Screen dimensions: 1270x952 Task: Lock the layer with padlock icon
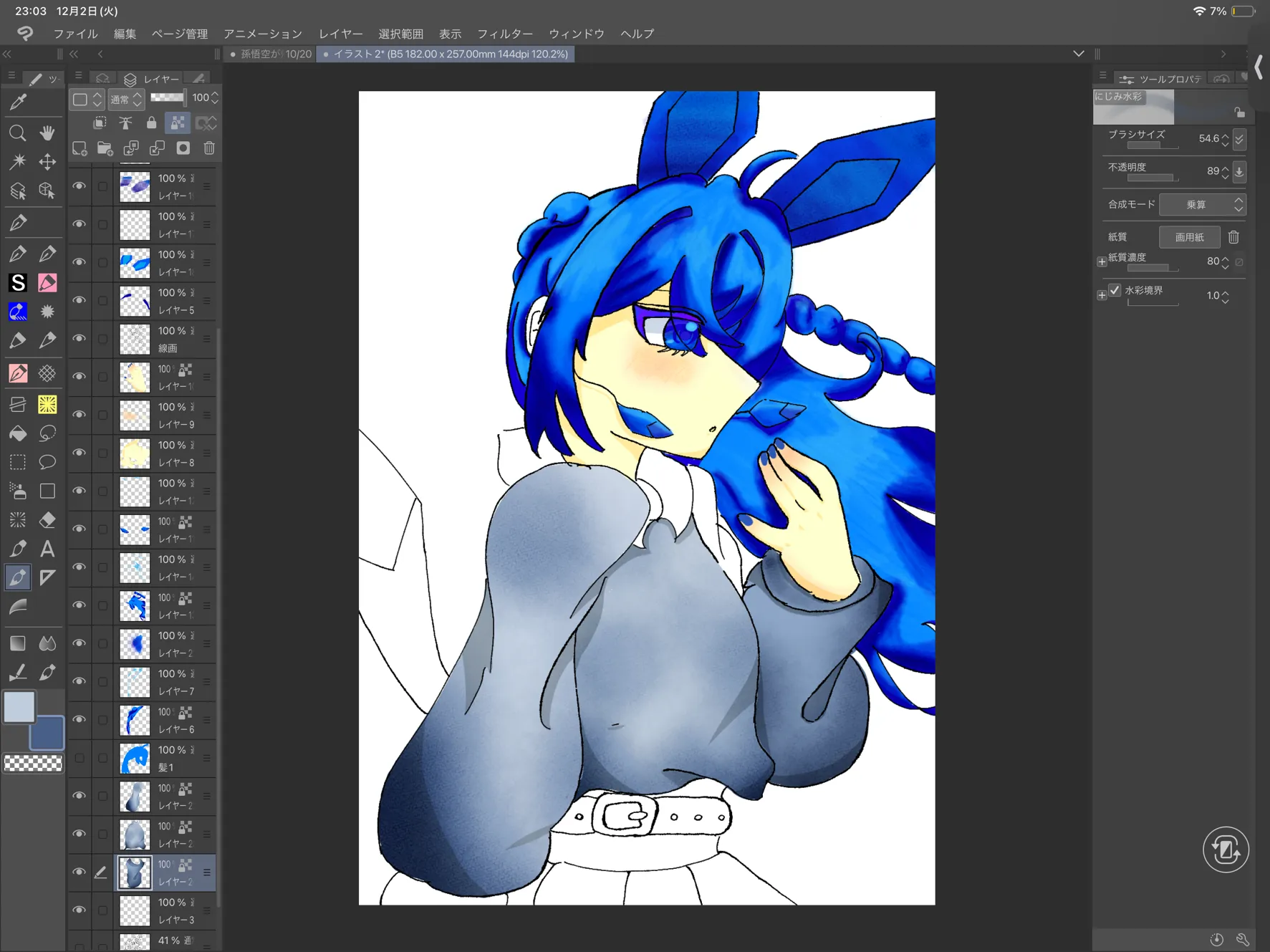pos(151,123)
